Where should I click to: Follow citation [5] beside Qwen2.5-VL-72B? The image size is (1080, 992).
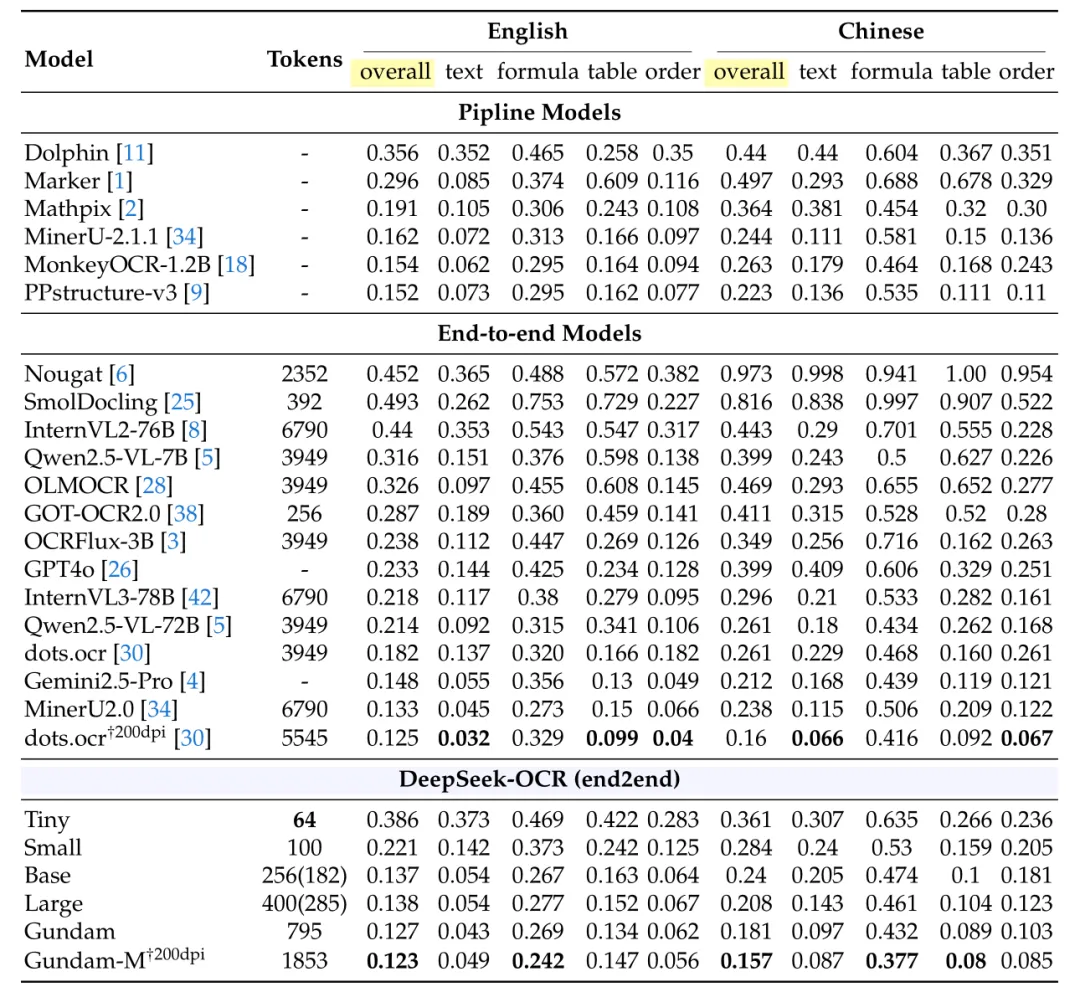219,626
